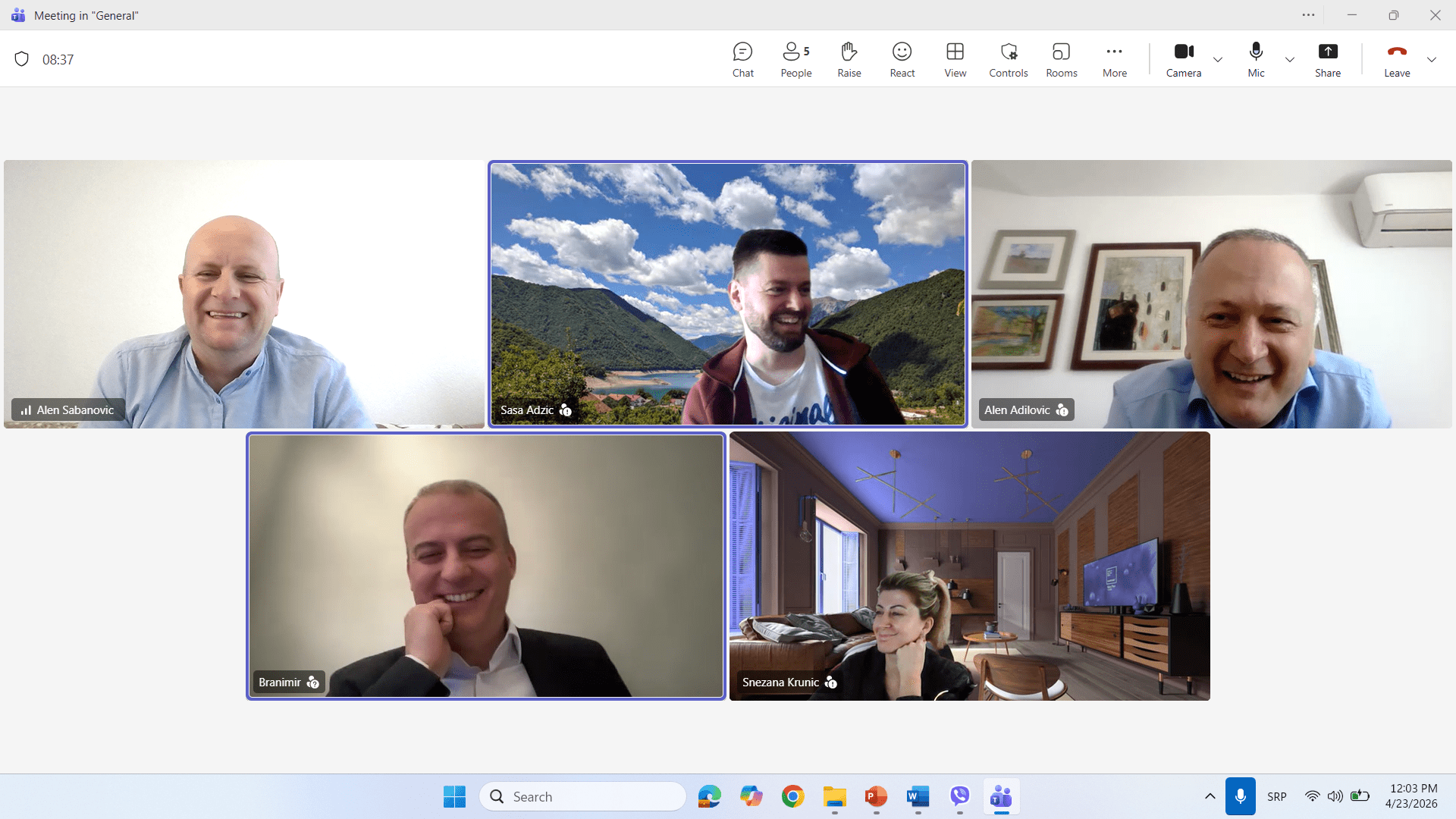Open the View layout options
Screen dimensions: 1456x819
(x=955, y=60)
